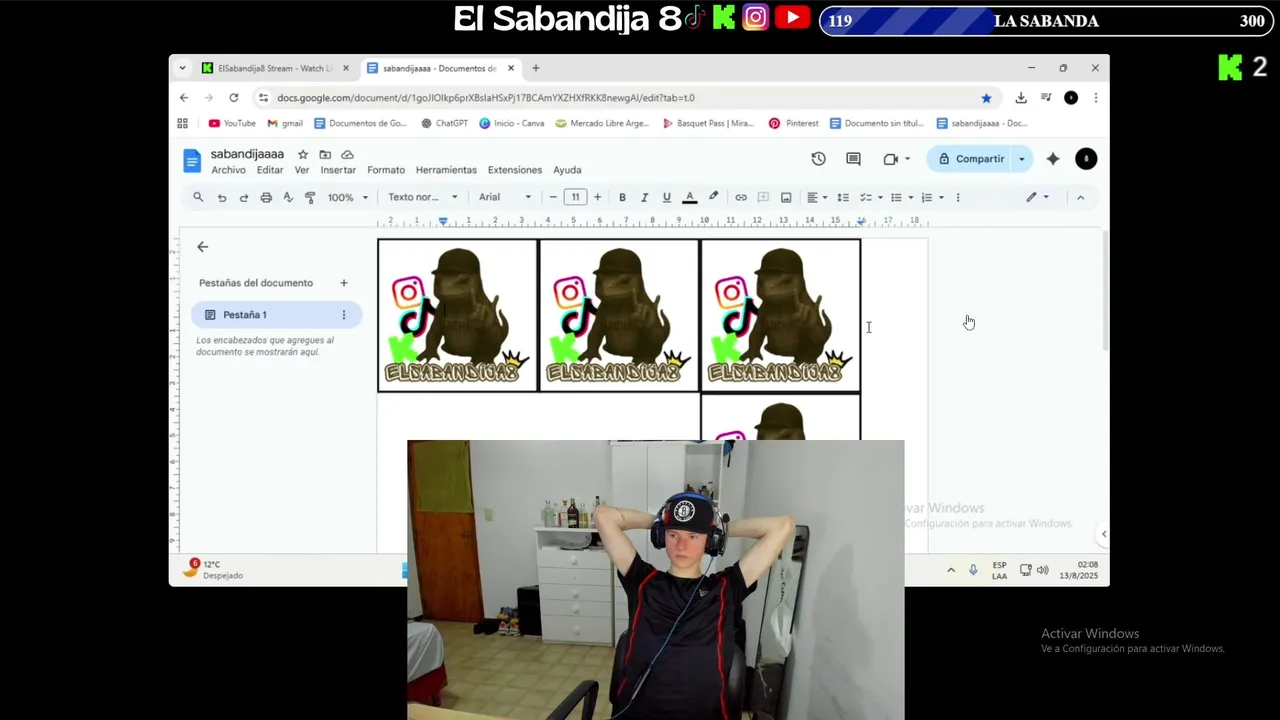Click the font size field showing 11

click(575, 197)
